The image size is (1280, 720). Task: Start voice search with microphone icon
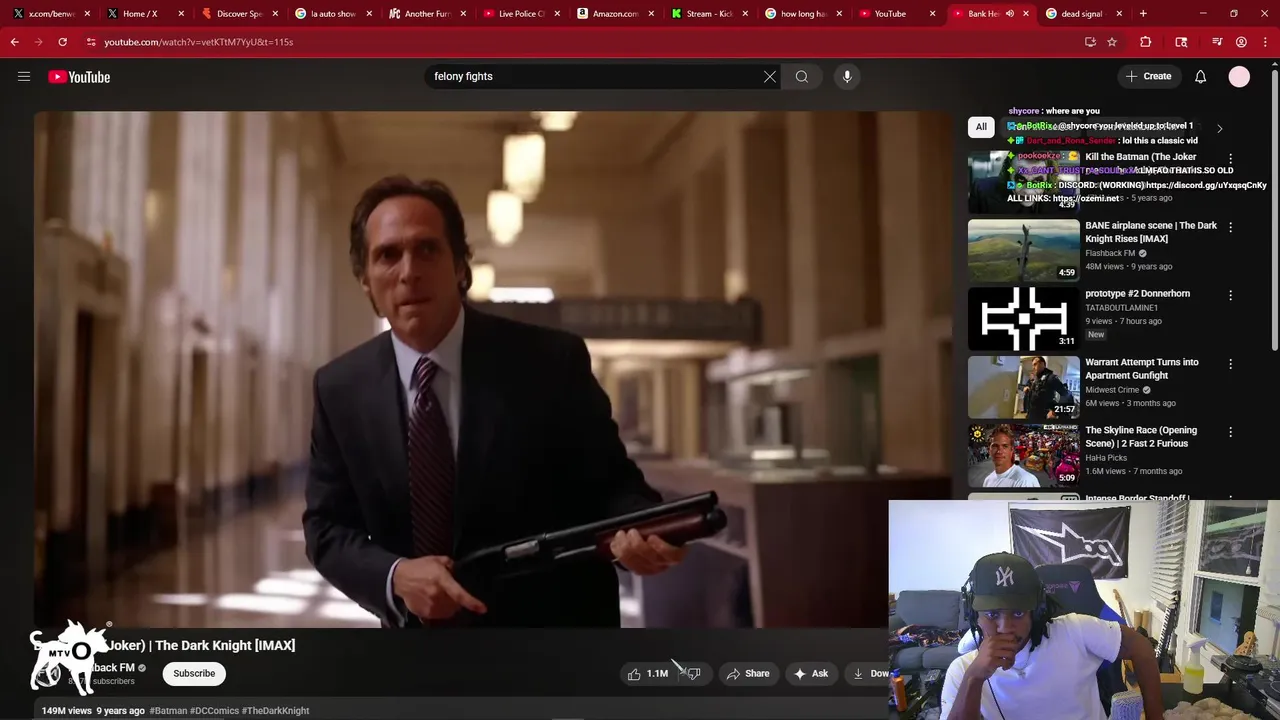tap(847, 76)
